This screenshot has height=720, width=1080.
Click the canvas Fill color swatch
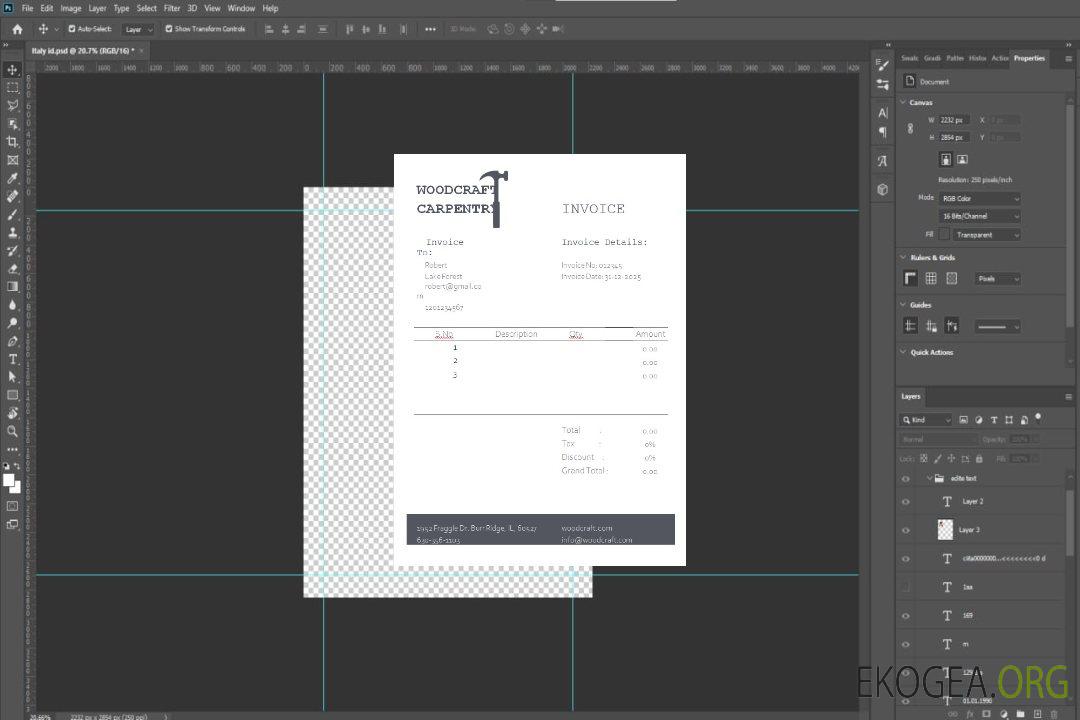click(944, 235)
